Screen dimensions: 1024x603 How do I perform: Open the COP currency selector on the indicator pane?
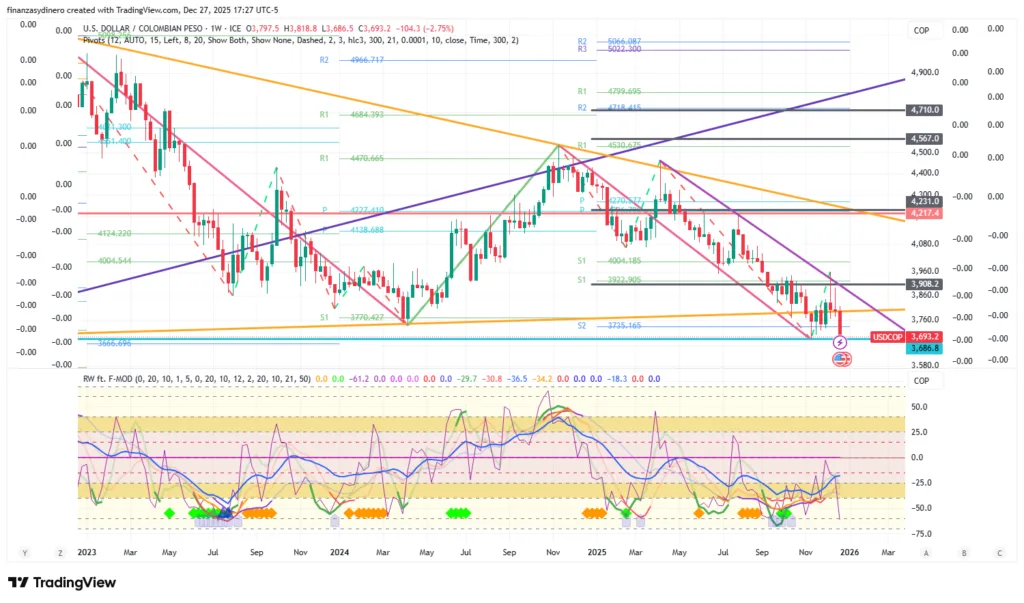click(x=921, y=380)
